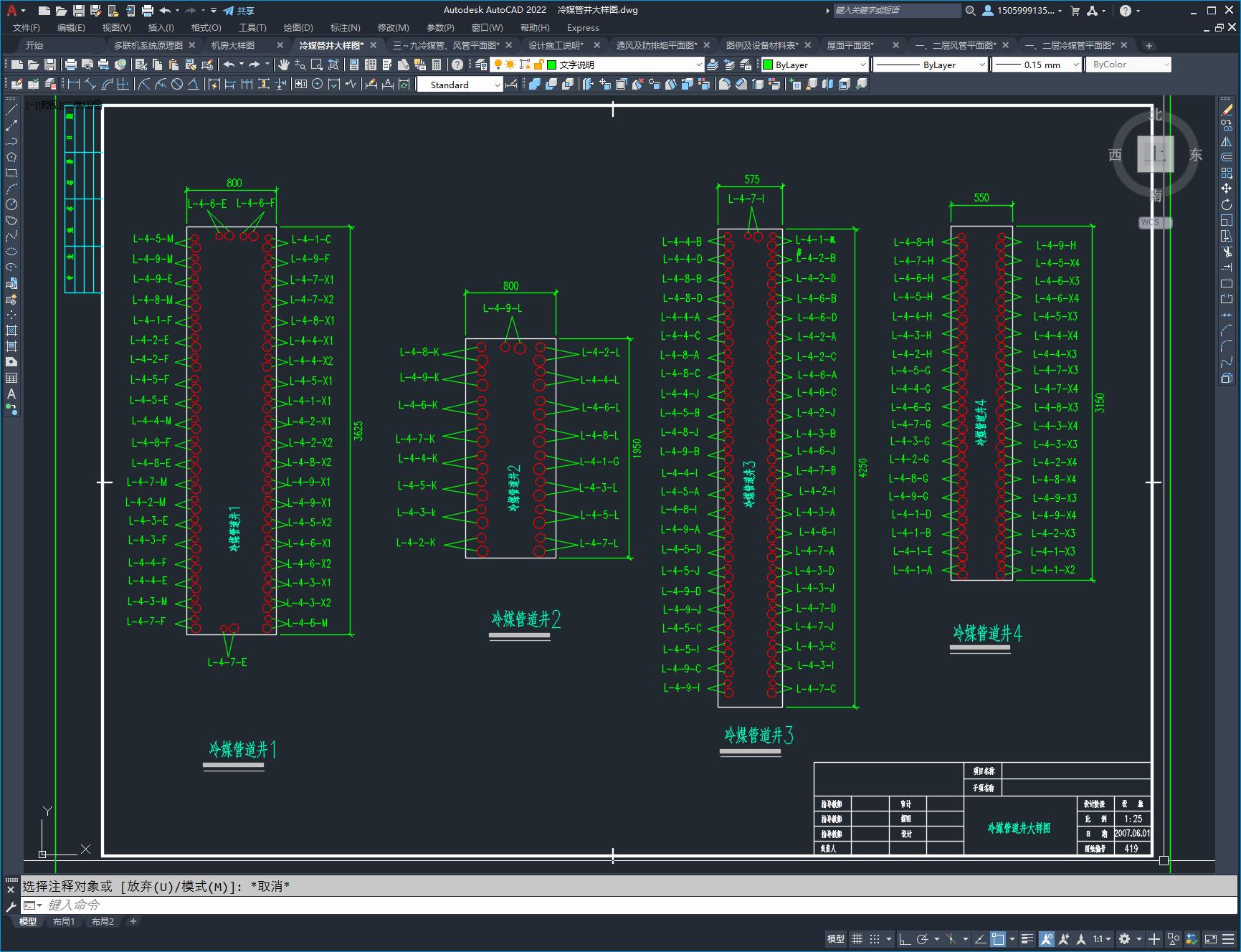Click the Cut icon in standard toolbar

(141, 65)
